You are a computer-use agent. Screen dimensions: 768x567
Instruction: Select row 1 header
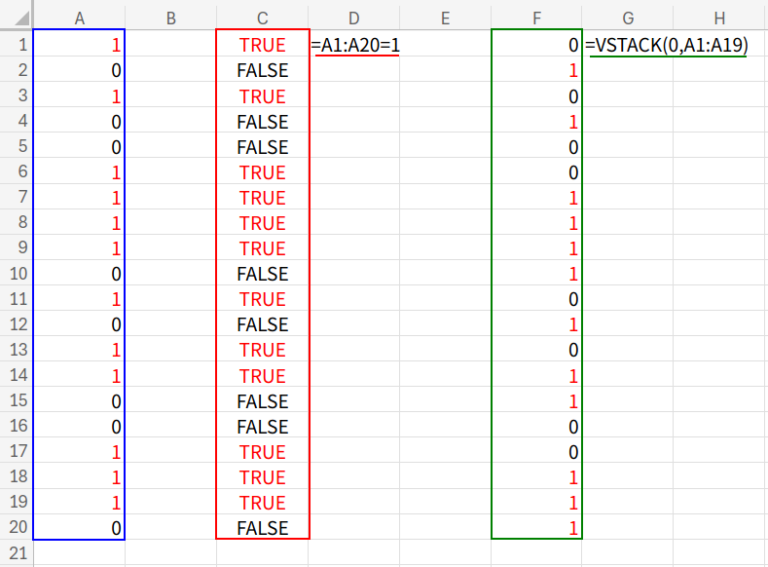16,45
